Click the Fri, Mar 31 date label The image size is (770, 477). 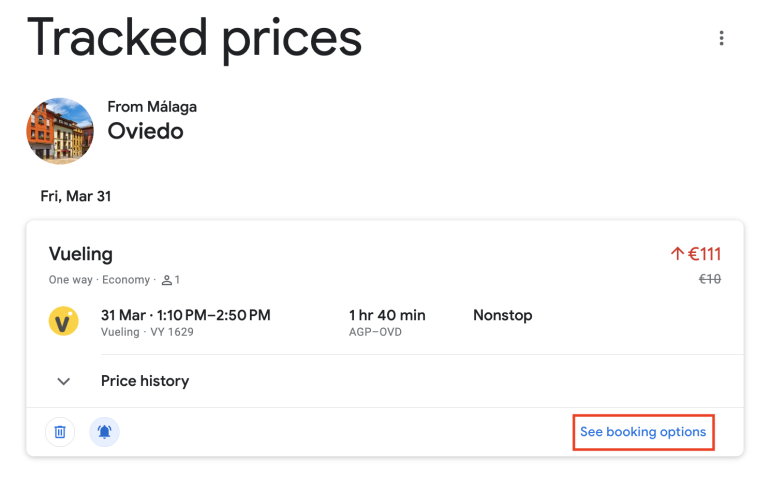click(x=76, y=196)
